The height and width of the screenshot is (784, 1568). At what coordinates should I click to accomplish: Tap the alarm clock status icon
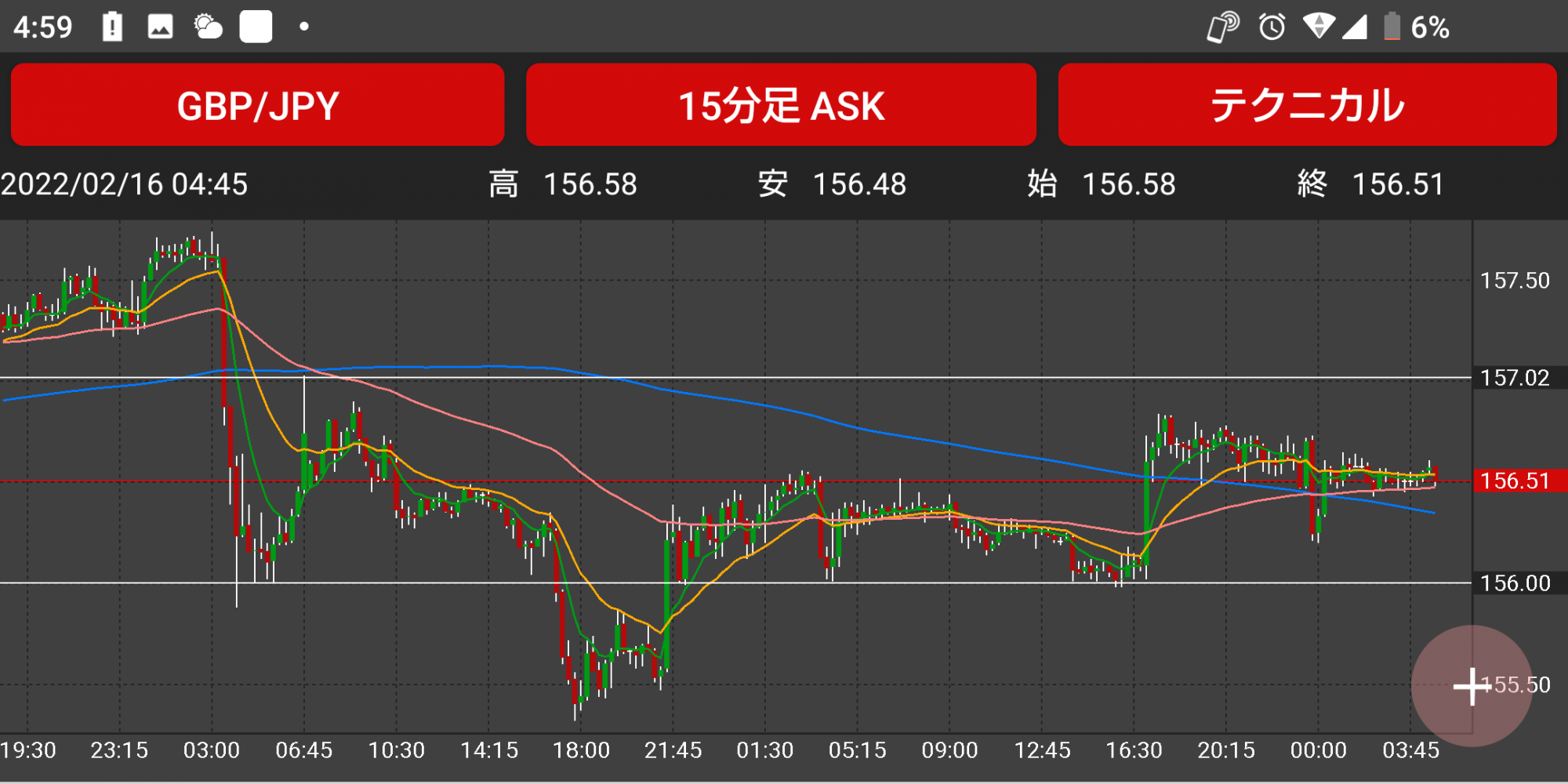pos(1272,27)
